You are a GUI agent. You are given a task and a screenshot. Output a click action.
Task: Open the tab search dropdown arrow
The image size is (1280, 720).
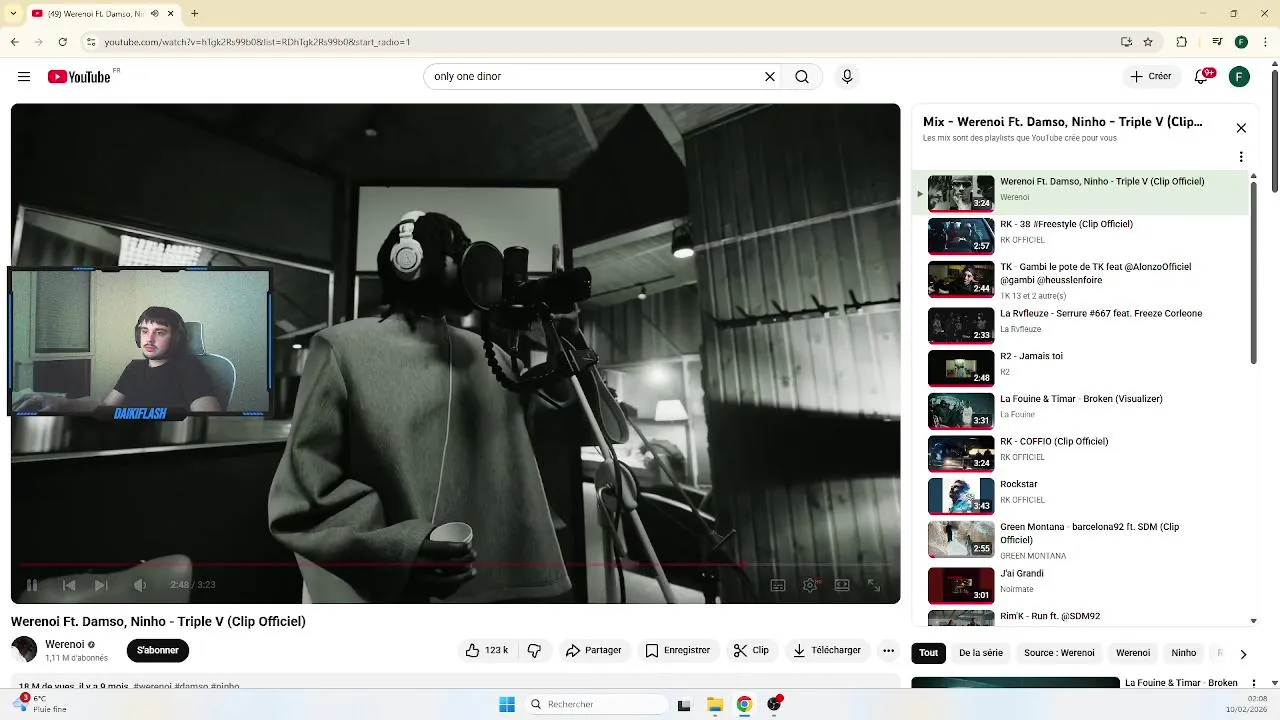pyautogui.click(x=11, y=14)
